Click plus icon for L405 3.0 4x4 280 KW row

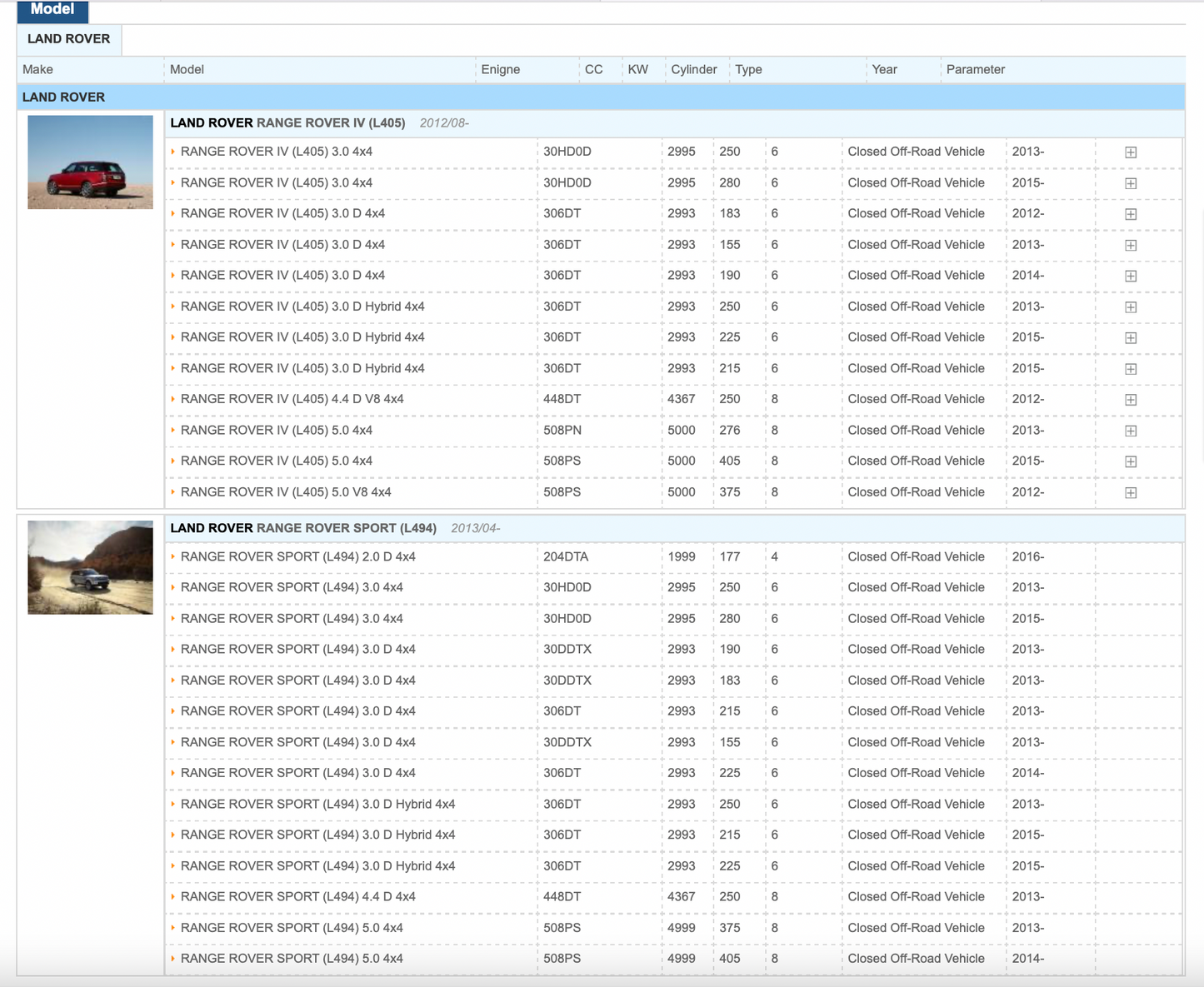coord(1131,183)
